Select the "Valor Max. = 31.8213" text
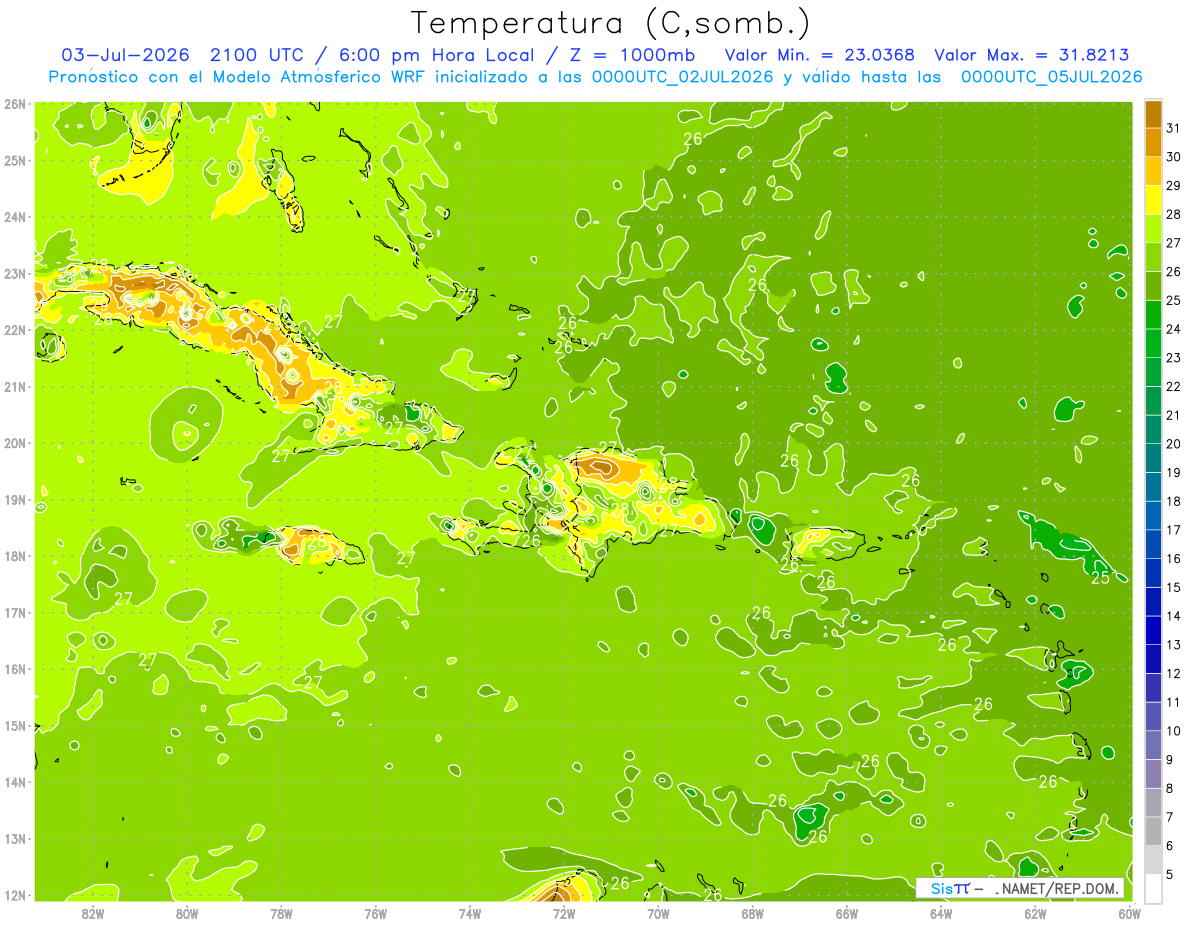The width and height of the screenshot is (1200, 927). tap(1031, 55)
